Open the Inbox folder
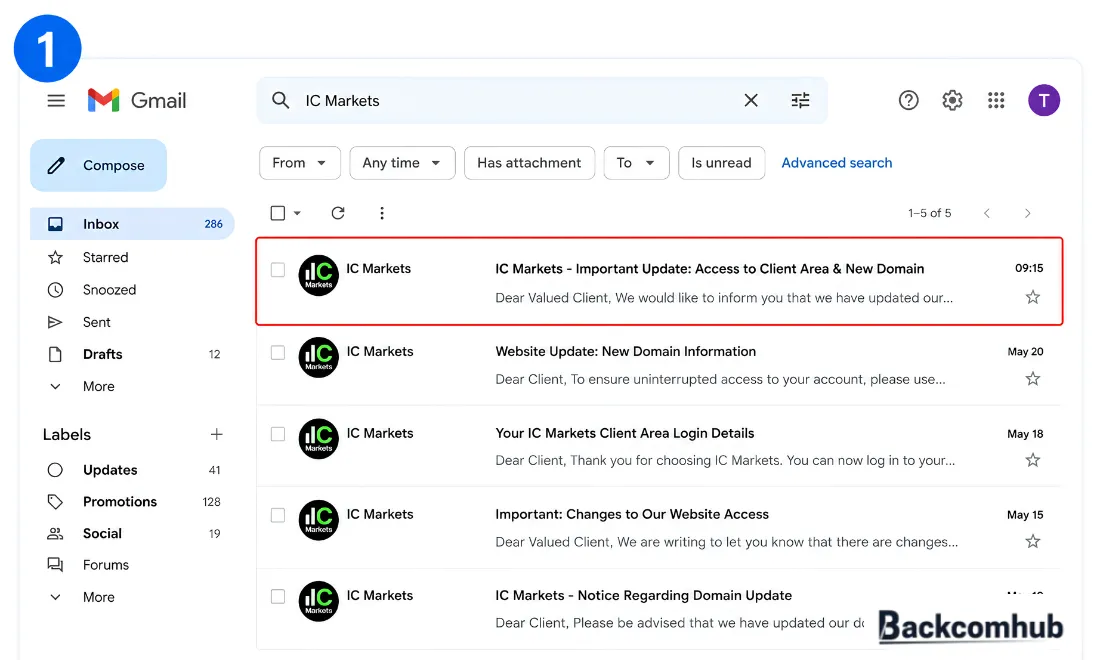This screenshot has height=660, width=1100. click(x=132, y=224)
